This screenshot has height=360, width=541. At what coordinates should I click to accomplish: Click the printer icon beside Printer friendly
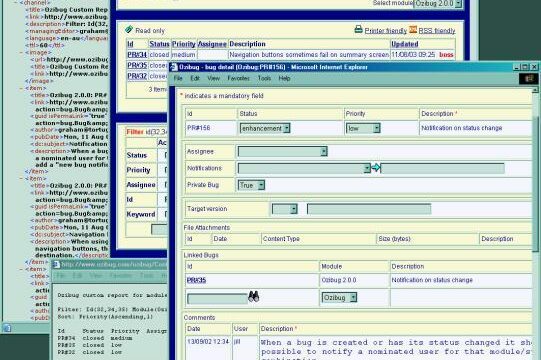tap(358, 30)
